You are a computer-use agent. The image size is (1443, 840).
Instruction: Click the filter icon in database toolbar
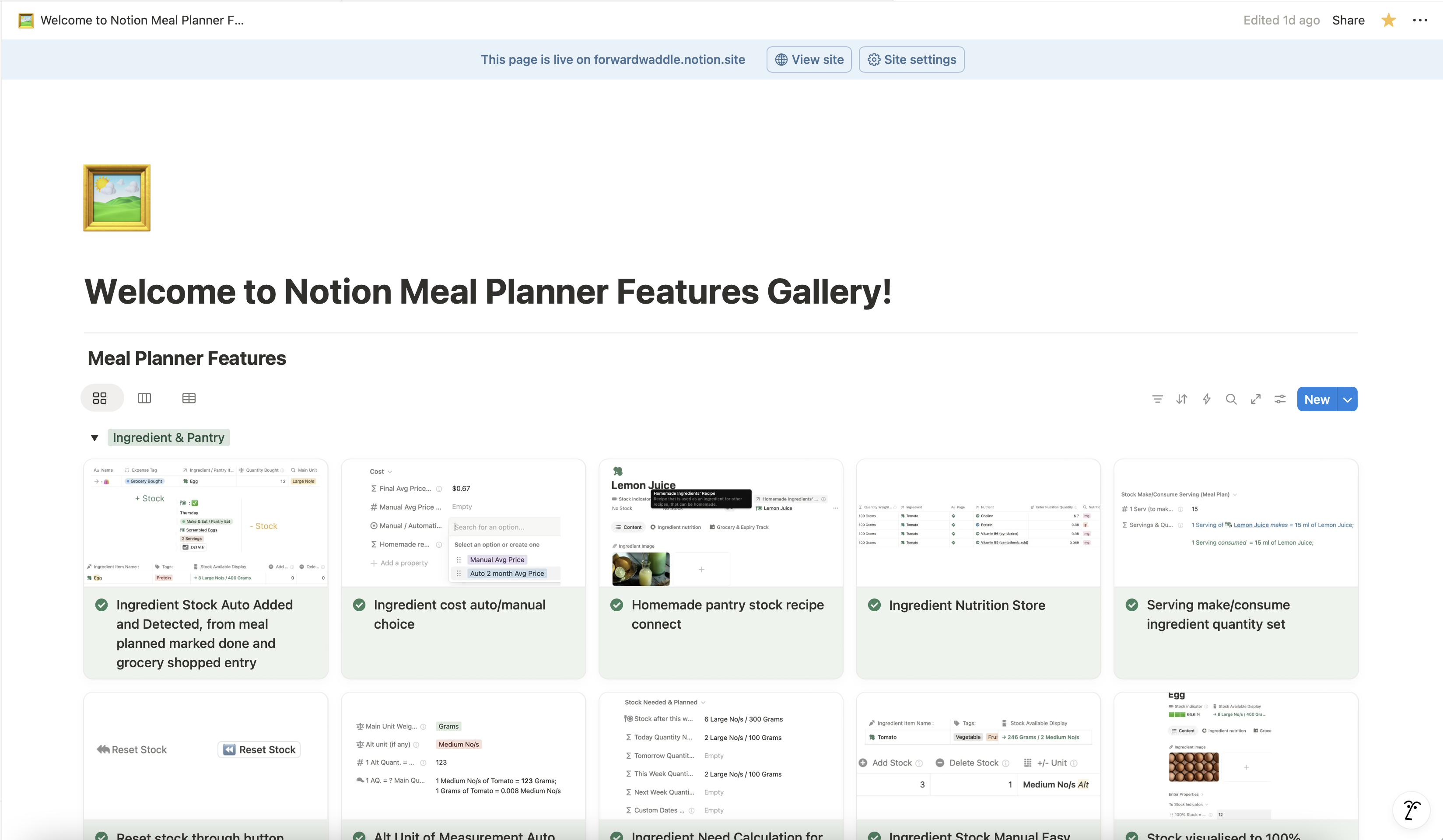pyautogui.click(x=1157, y=399)
